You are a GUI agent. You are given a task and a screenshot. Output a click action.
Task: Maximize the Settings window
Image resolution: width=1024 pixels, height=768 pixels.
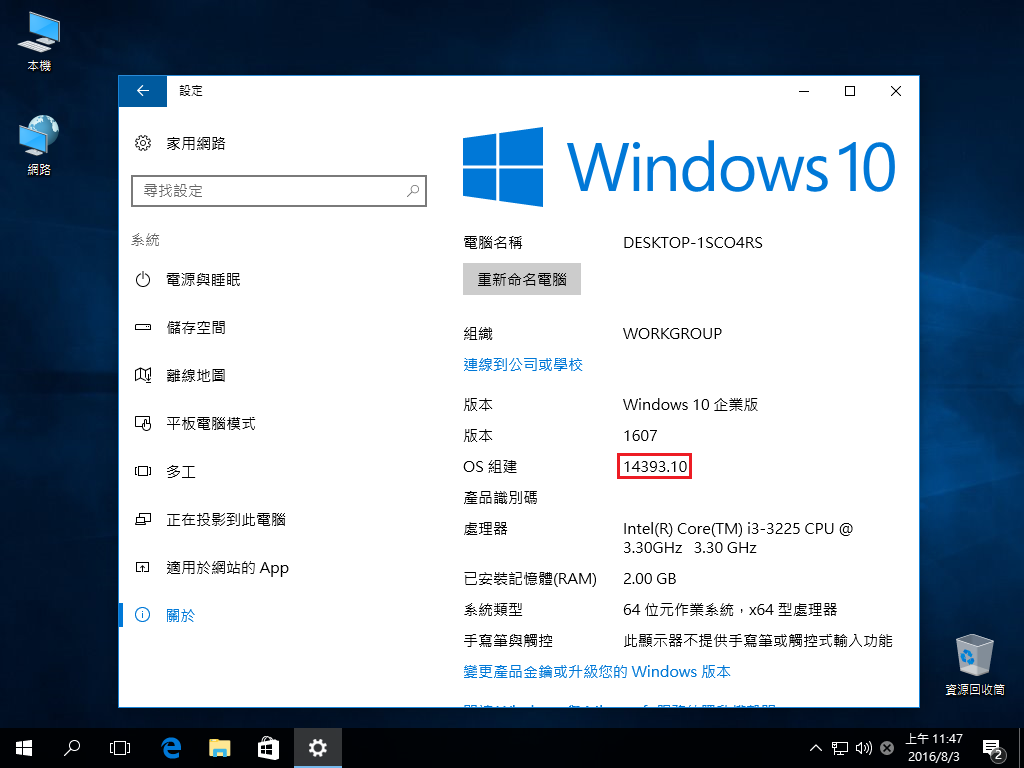point(850,91)
